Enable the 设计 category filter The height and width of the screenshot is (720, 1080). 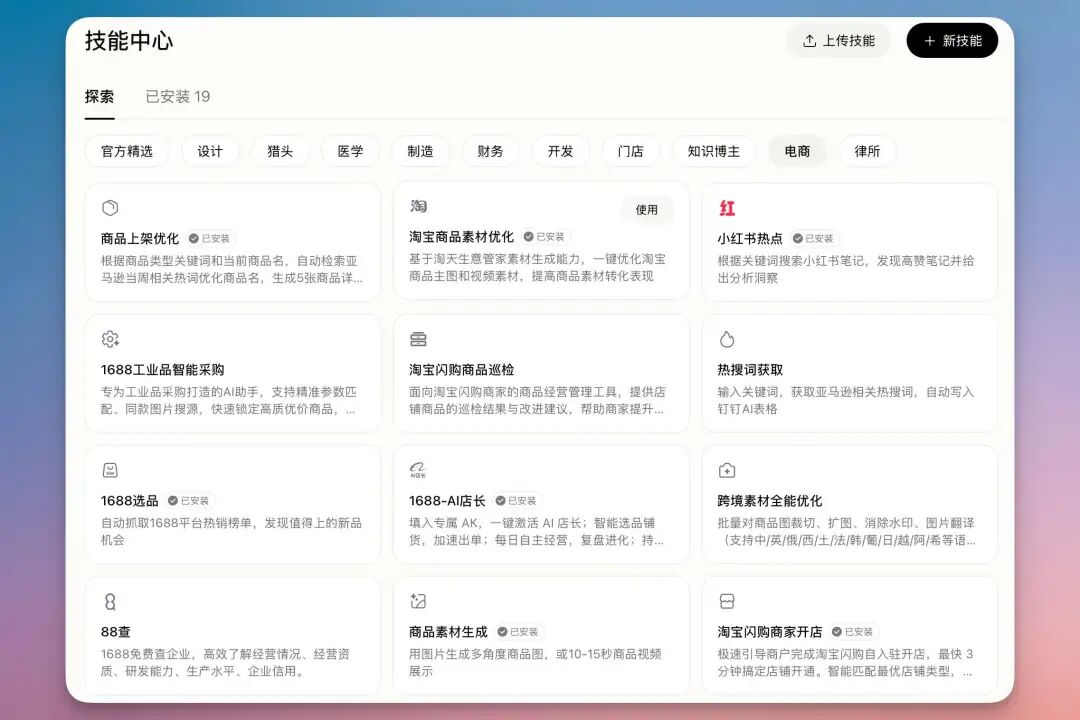point(210,151)
